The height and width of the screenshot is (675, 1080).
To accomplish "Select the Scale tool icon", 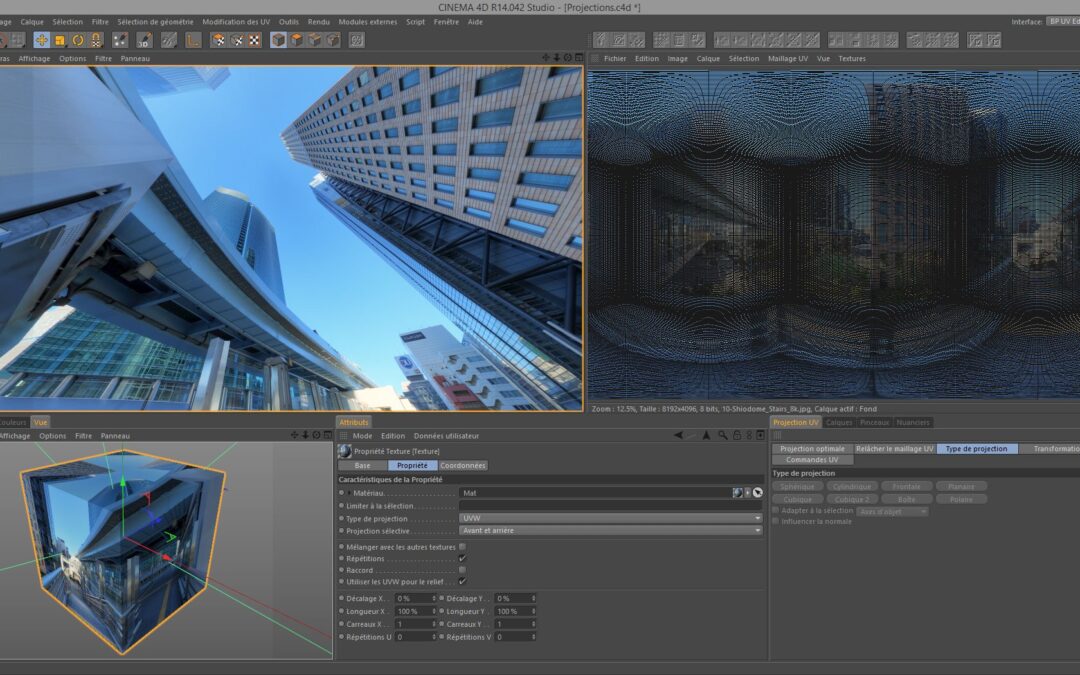I will pos(60,40).
